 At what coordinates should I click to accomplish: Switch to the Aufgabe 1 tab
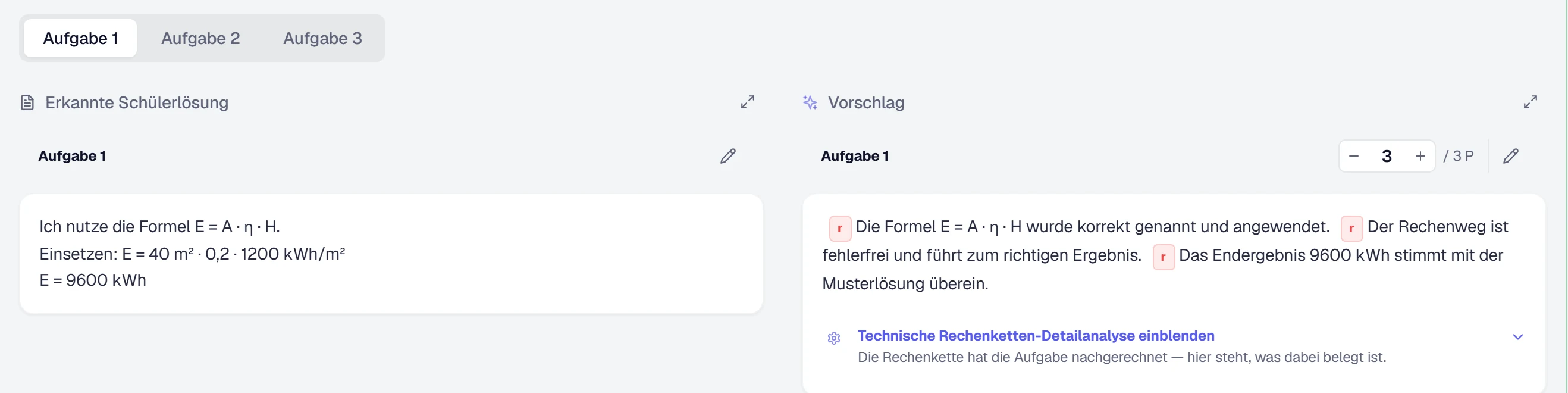tap(80, 38)
